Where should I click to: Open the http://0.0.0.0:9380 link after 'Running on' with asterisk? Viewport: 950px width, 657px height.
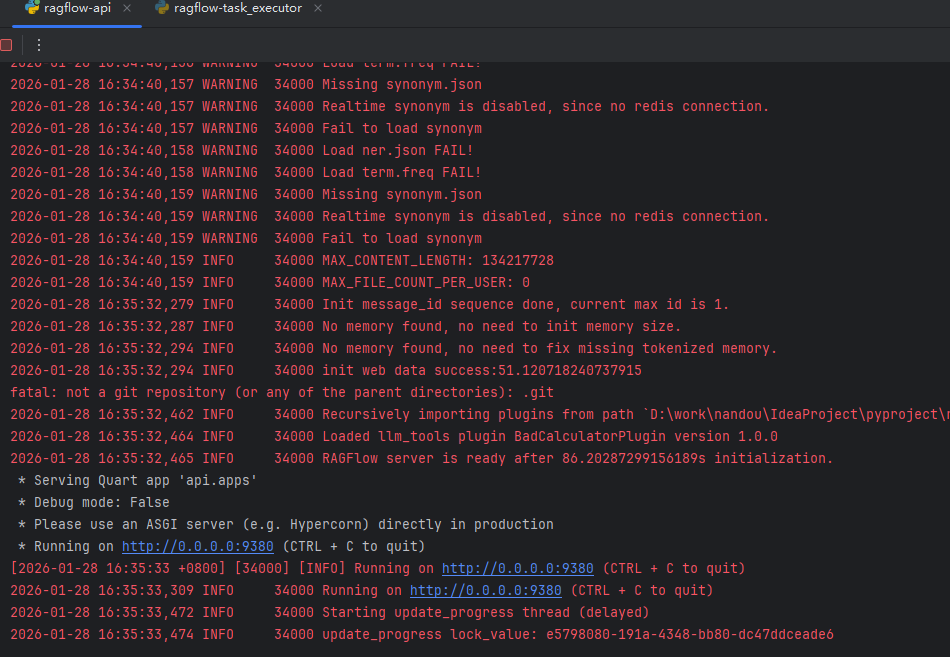(198, 546)
